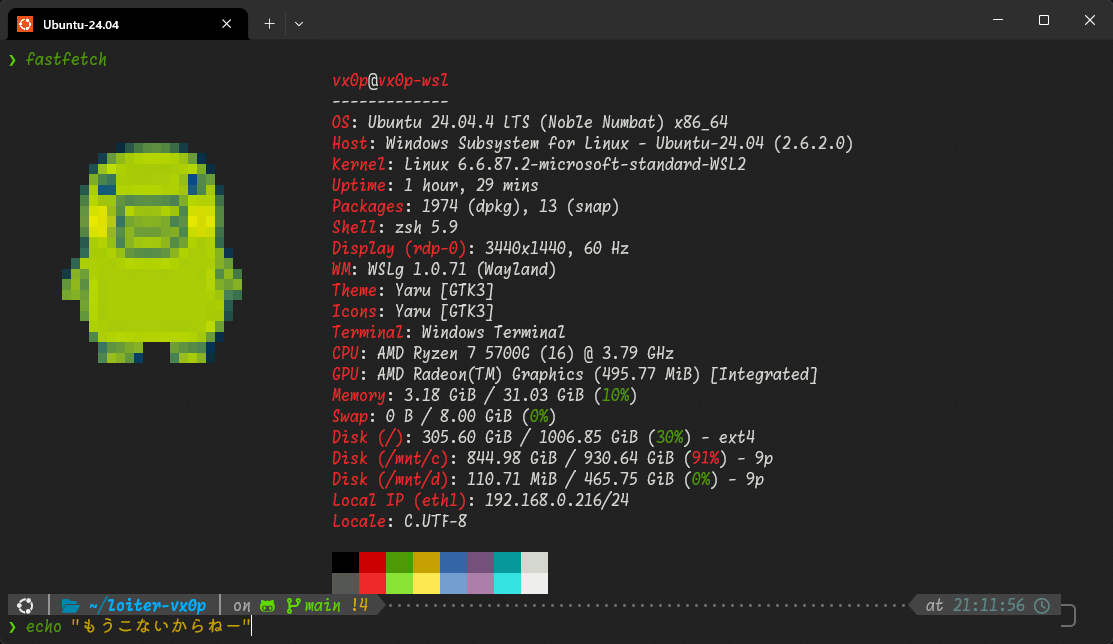This screenshot has height=644, width=1113.
Task: Click the dark red color block
Action: coord(373,562)
